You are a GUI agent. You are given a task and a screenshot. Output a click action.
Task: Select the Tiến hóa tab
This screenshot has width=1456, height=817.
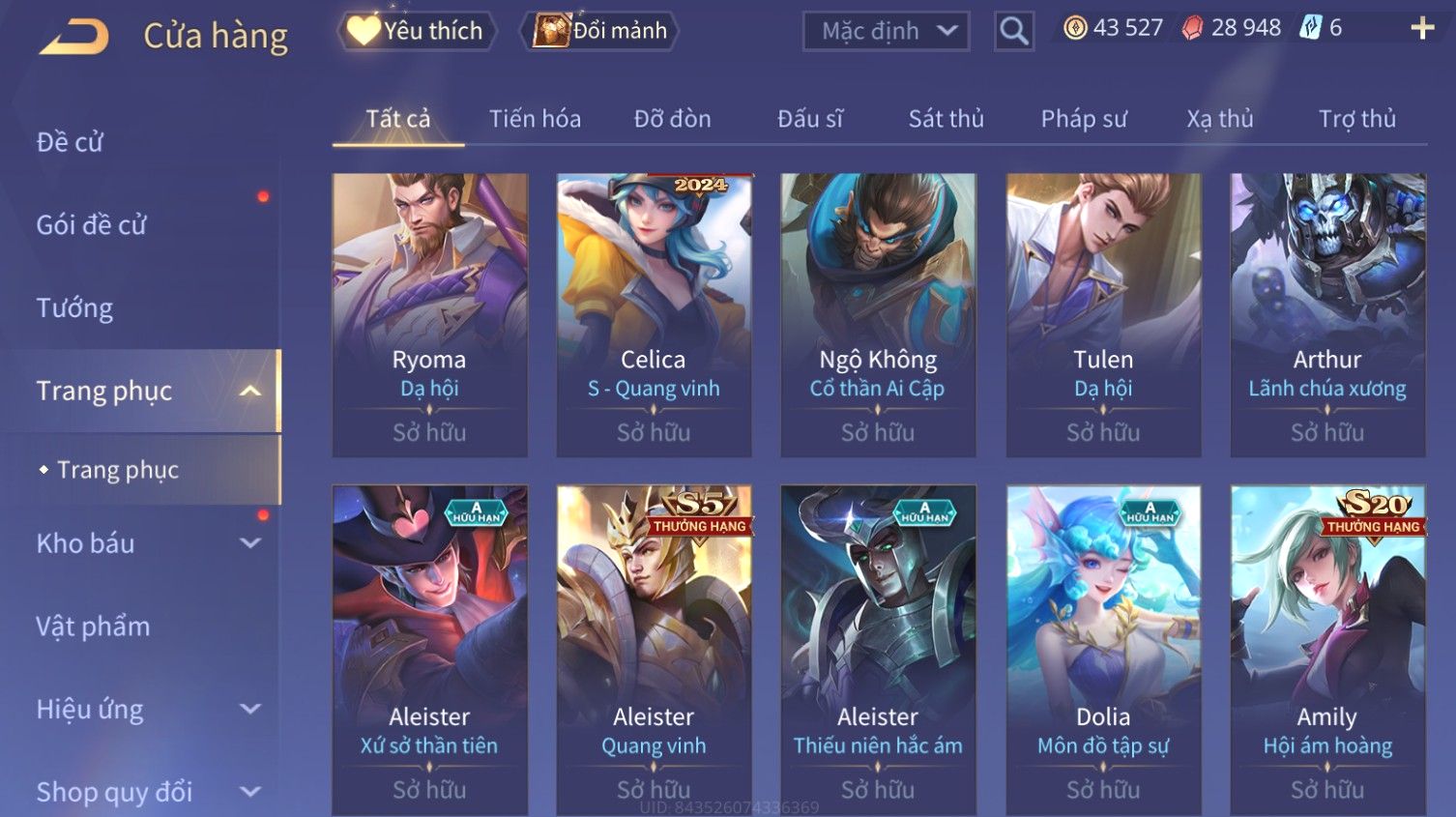(535, 119)
